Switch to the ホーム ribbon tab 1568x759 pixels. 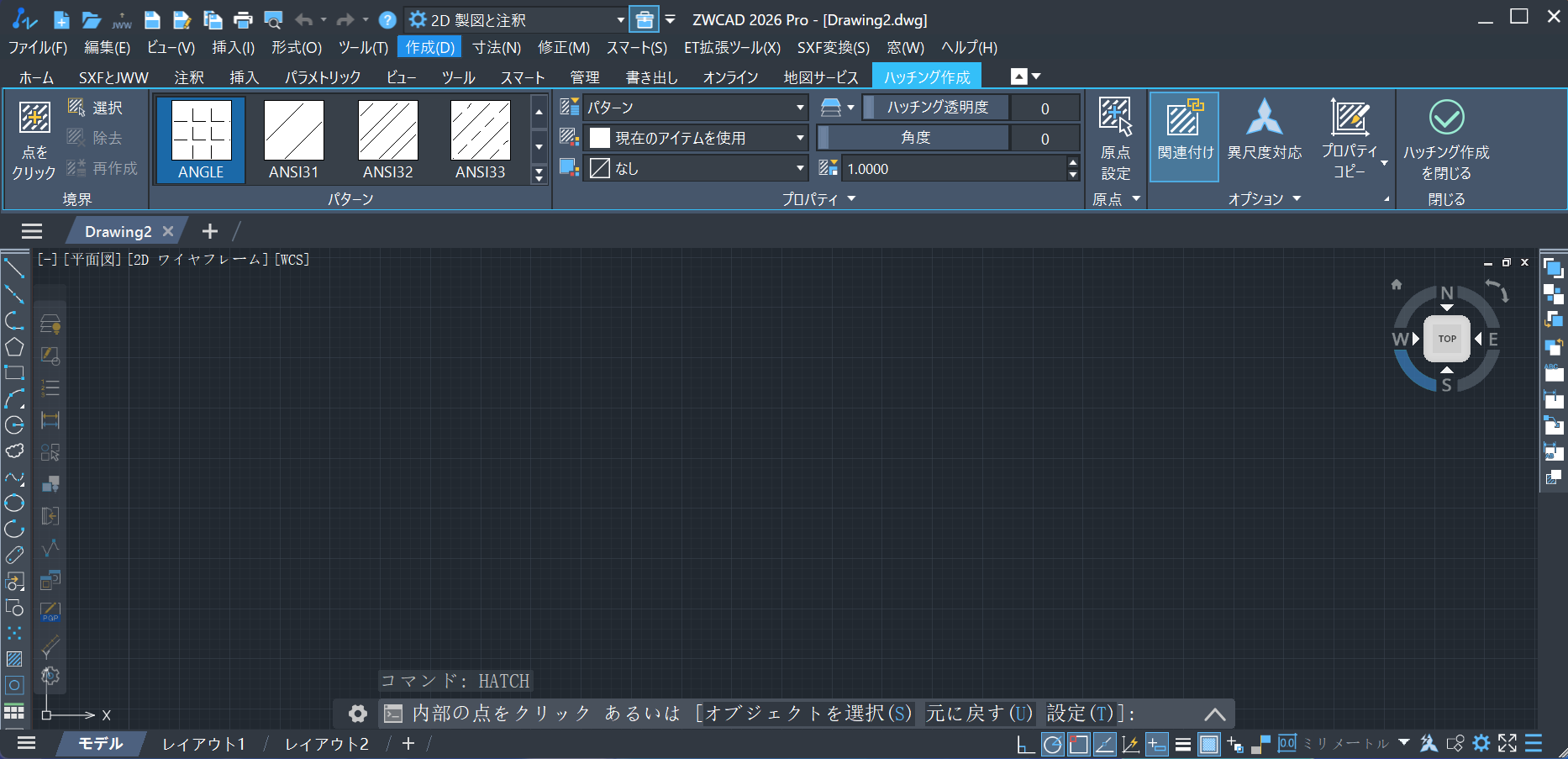(36, 77)
